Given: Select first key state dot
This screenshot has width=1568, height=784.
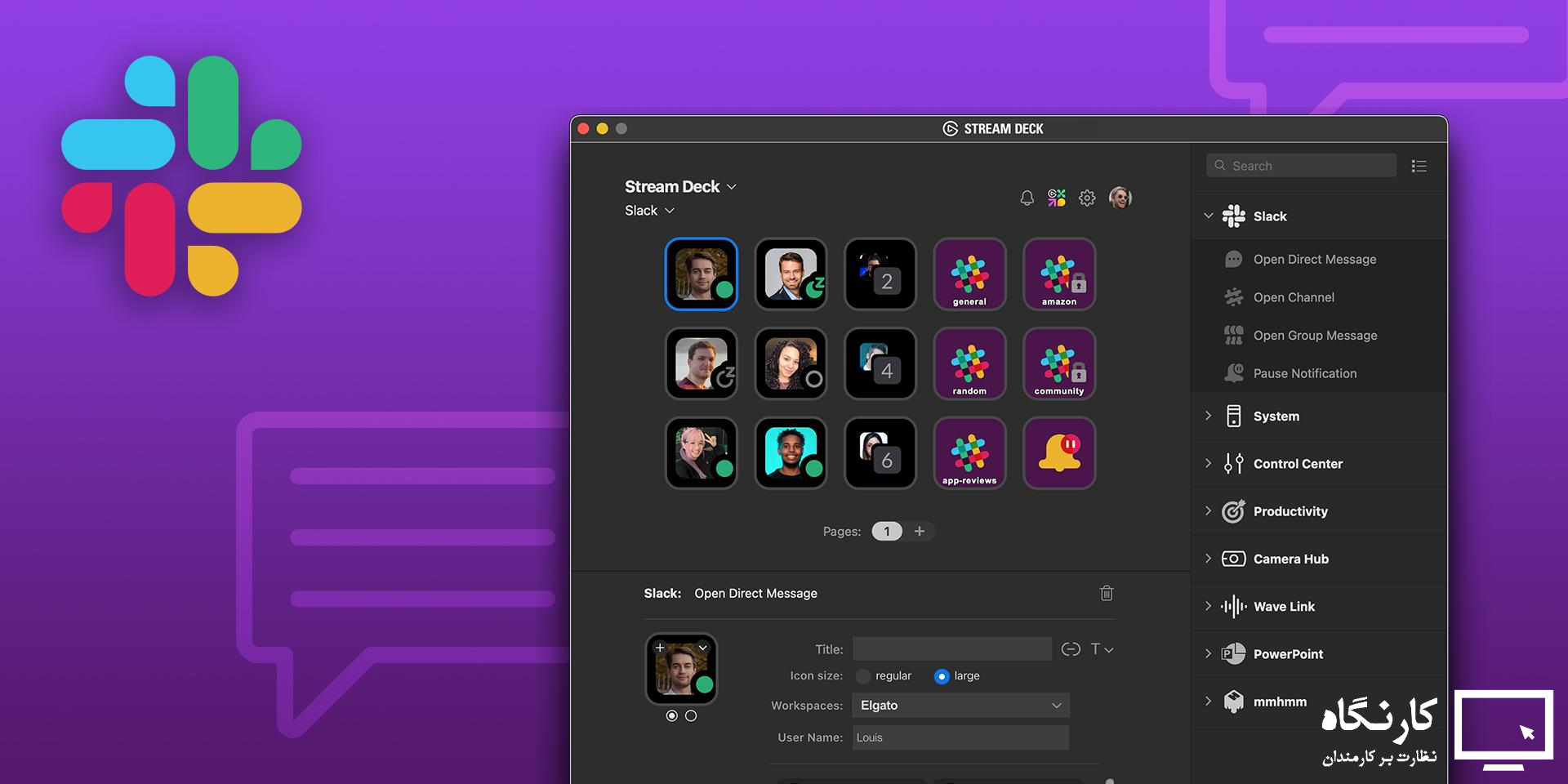Looking at the screenshot, I should [671, 715].
